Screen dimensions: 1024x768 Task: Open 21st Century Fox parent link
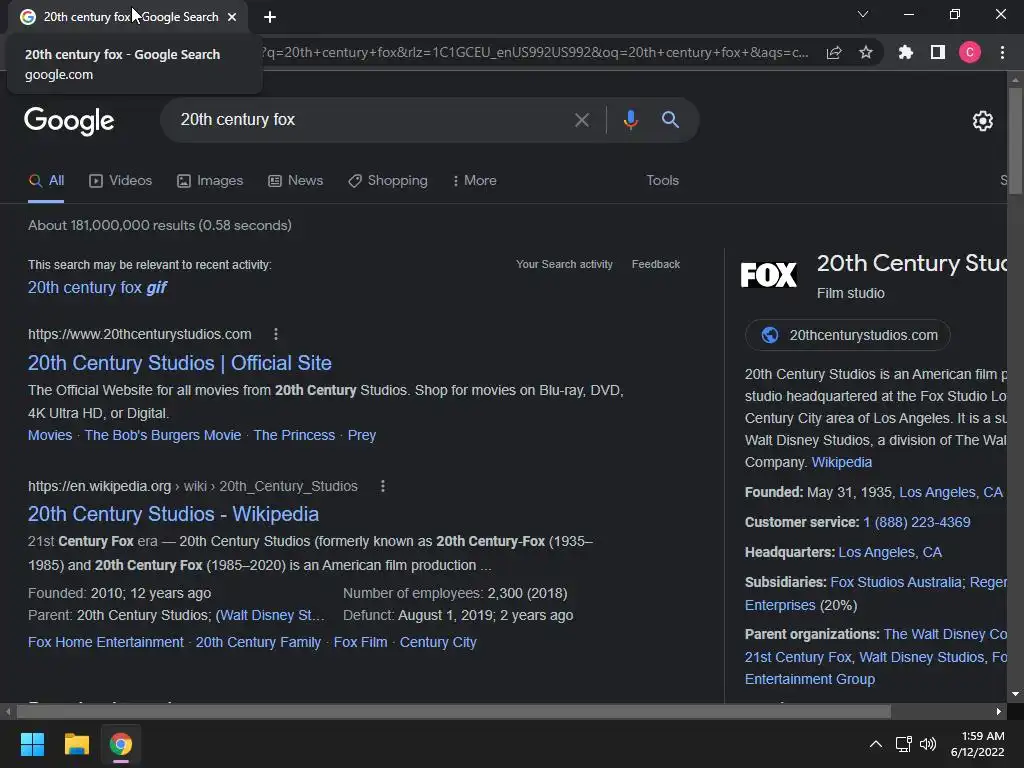tap(798, 658)
